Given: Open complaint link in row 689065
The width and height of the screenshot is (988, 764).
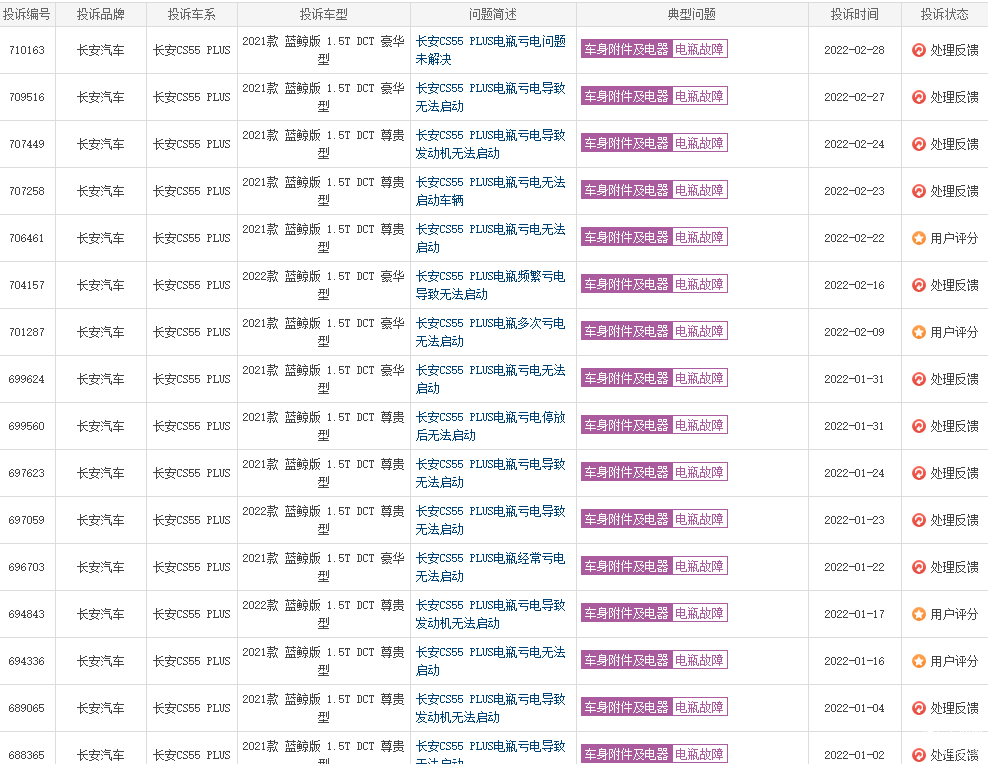Looking at the screenshot, I should [x=491, y=709].
